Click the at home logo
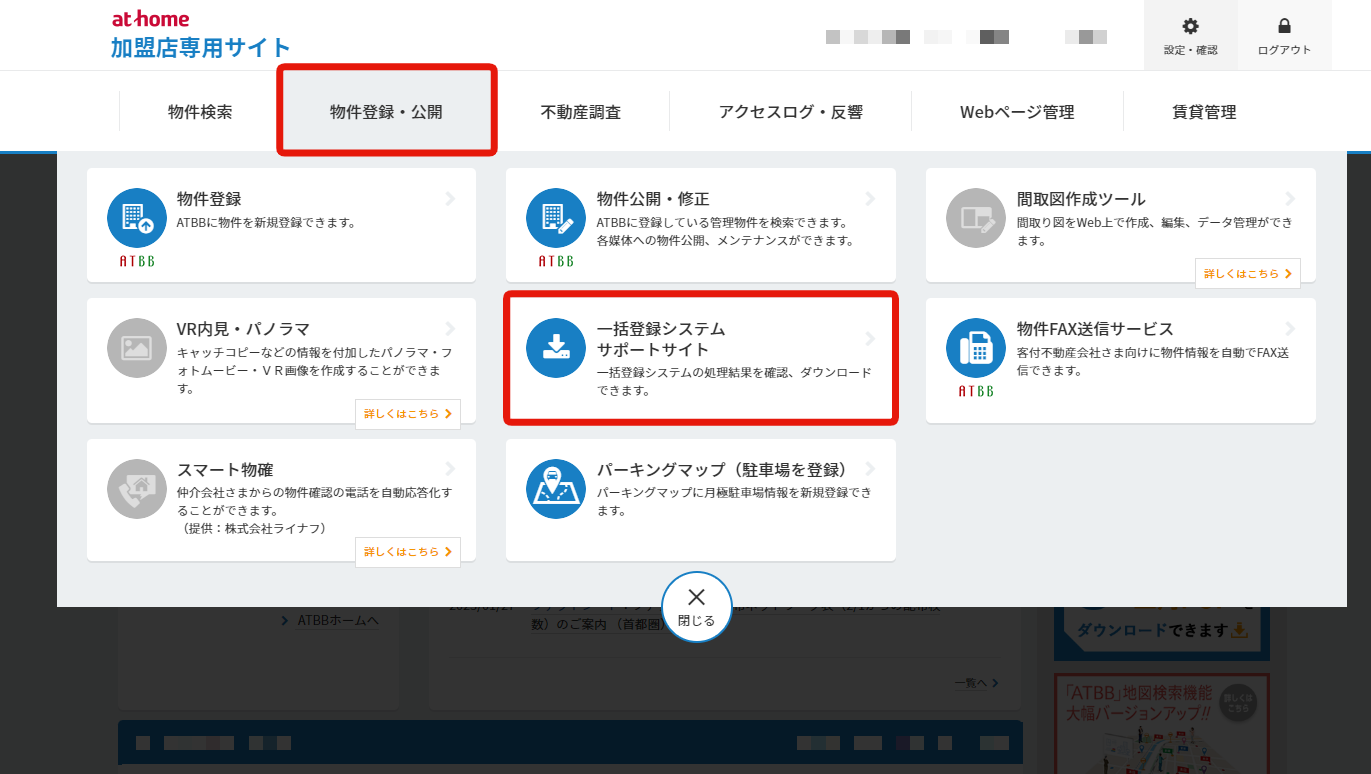The height and width of the screenshot is (774, 1371). click(x=150, y=19)
